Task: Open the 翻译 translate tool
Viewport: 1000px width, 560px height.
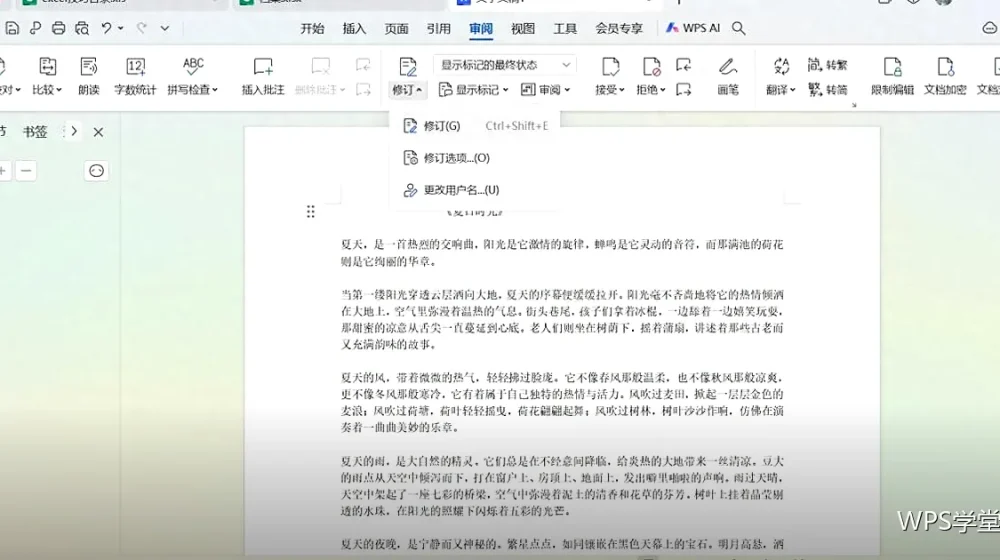Action: point(781,76)
